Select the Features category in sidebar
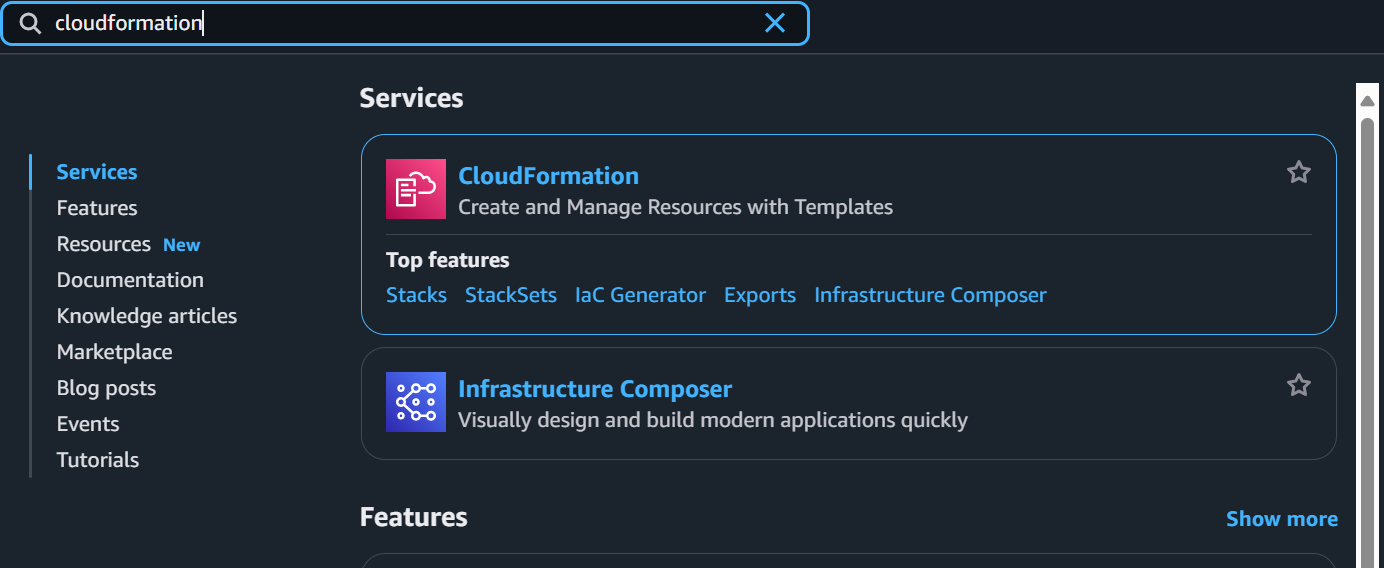 (97, 208)
